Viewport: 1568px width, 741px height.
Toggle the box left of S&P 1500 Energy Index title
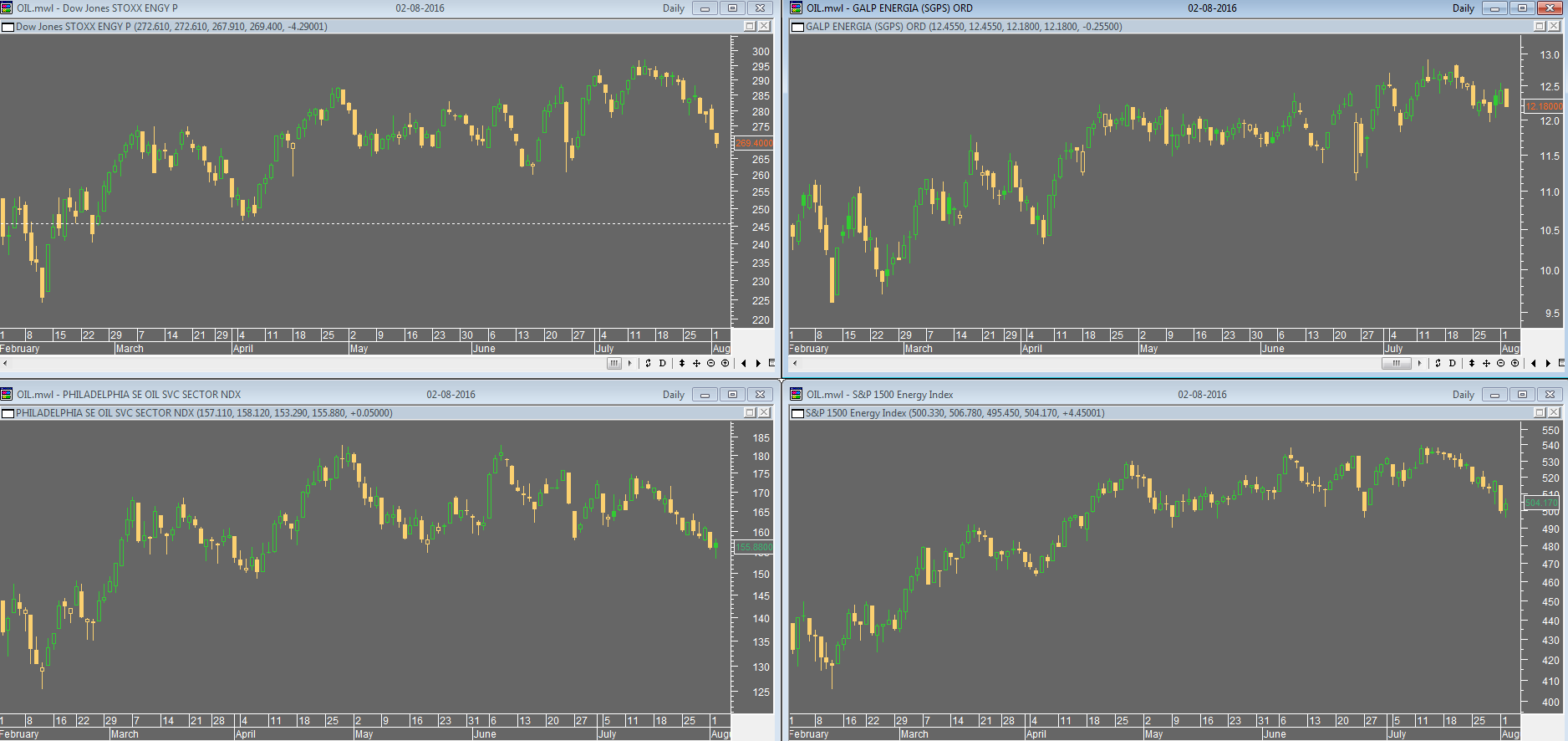click(x=797, y=413)
